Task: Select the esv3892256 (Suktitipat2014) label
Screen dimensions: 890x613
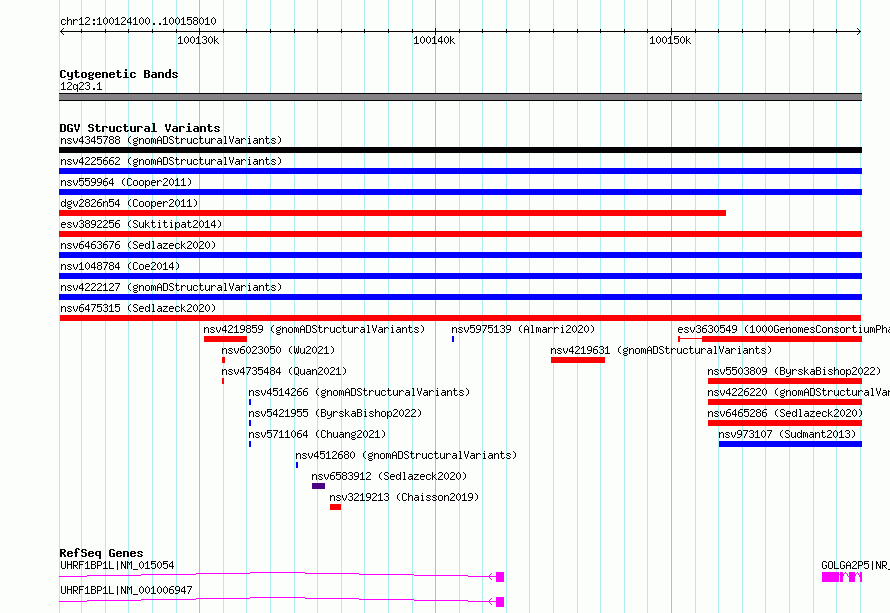Action: tap(141, 224)
